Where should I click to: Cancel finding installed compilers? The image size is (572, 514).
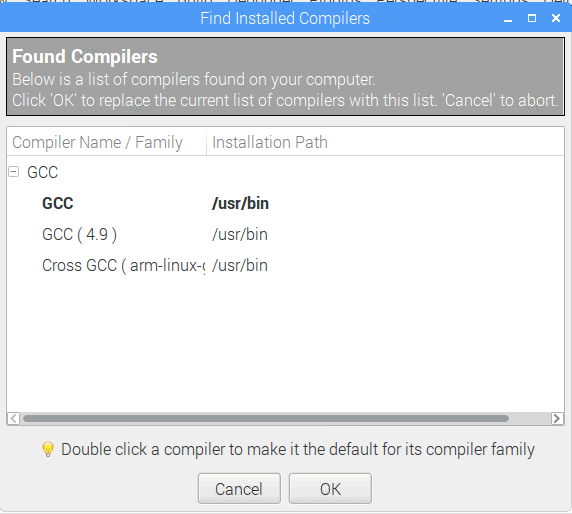[x=239, y=488]
